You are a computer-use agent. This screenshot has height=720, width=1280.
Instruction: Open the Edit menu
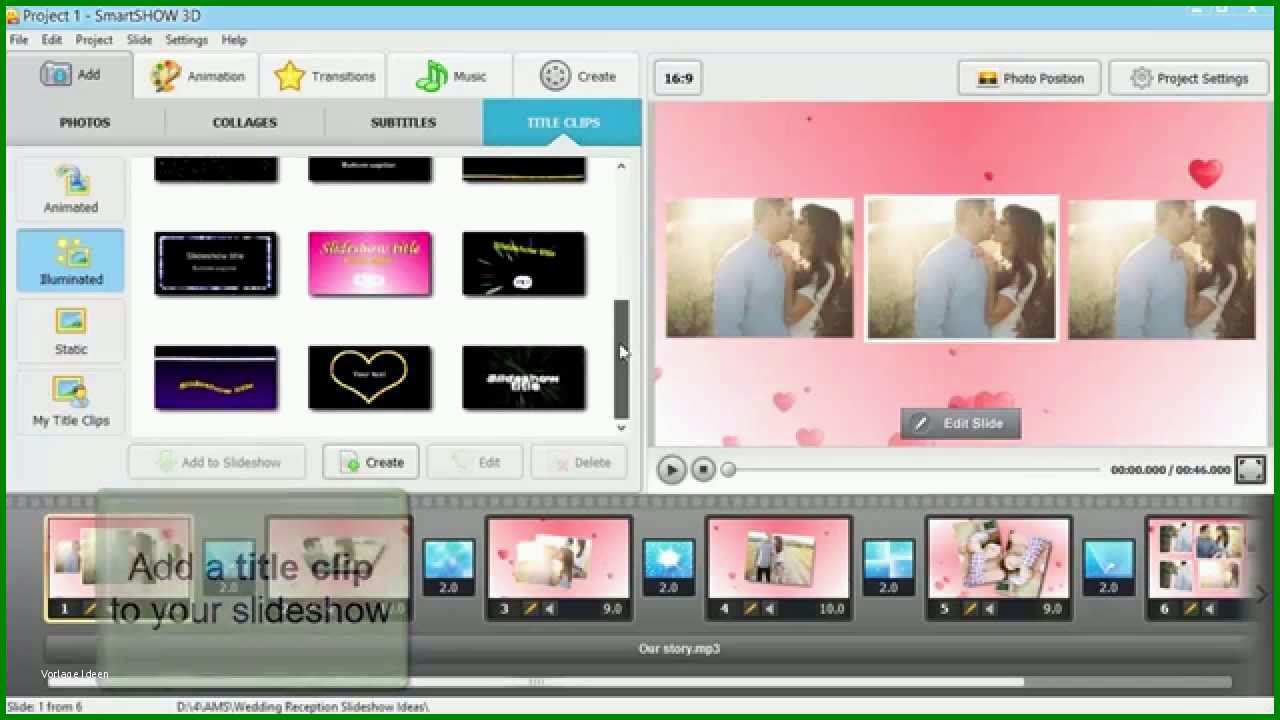coord(52,40)
